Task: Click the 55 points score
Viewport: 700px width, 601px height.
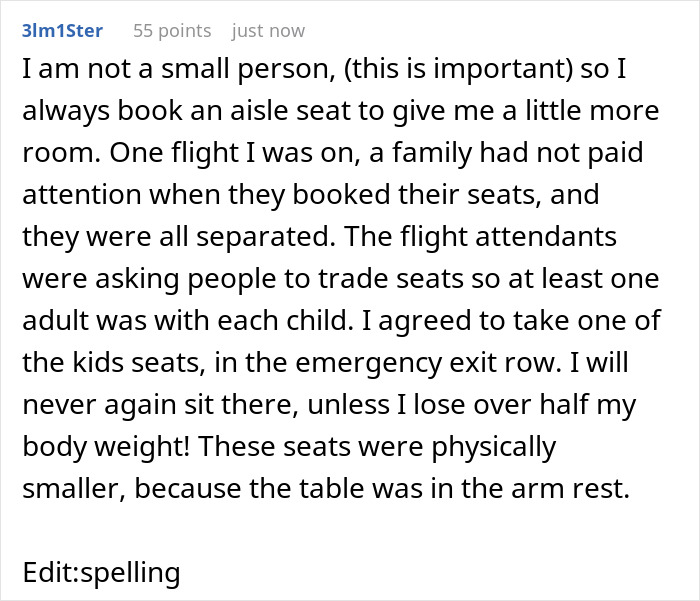Action: pos(172,30)
